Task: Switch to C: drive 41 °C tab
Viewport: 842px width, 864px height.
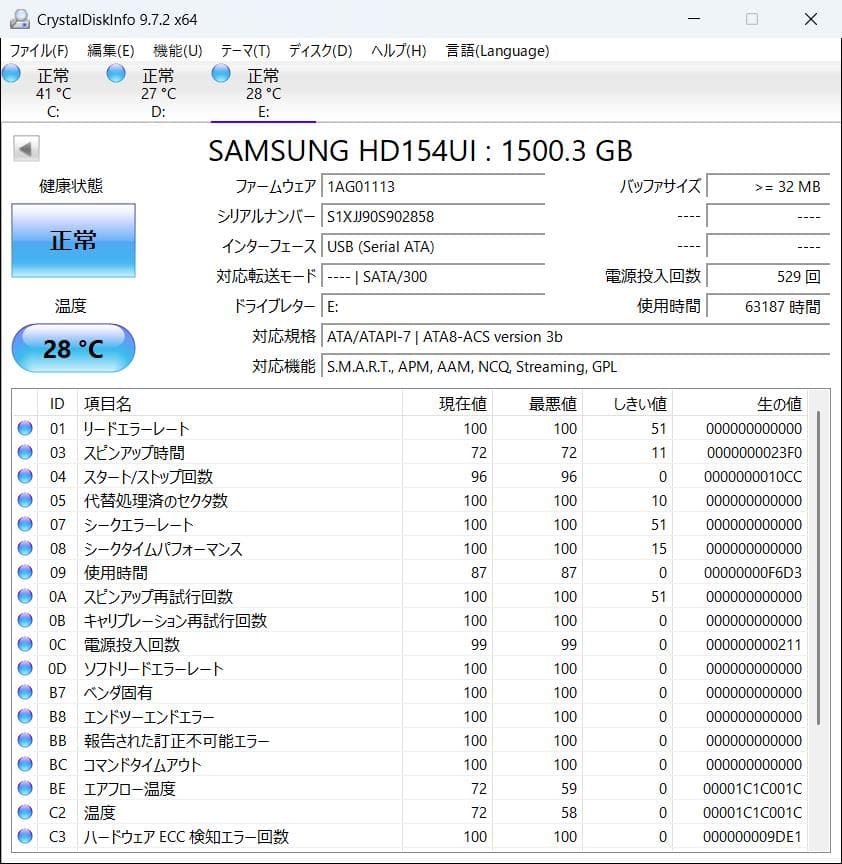Action: click(x=53, y=93)
